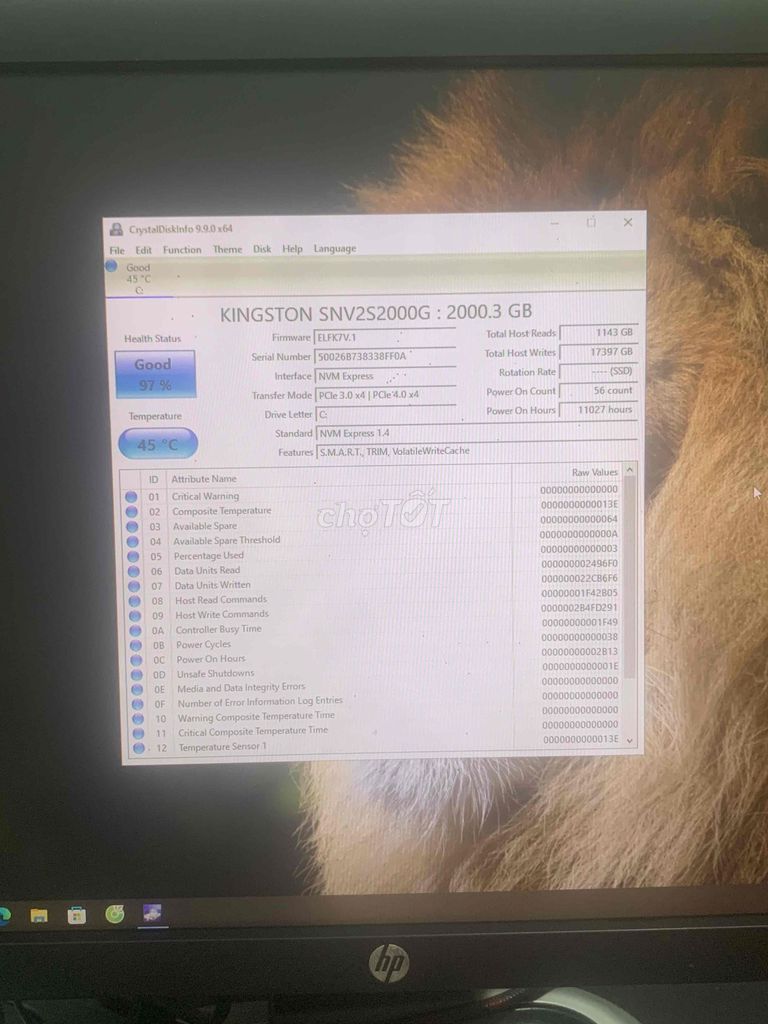
Task: Select the Unsafe Shutdowns row status icon
Action: pyautogui.click(x=136, y=675)
